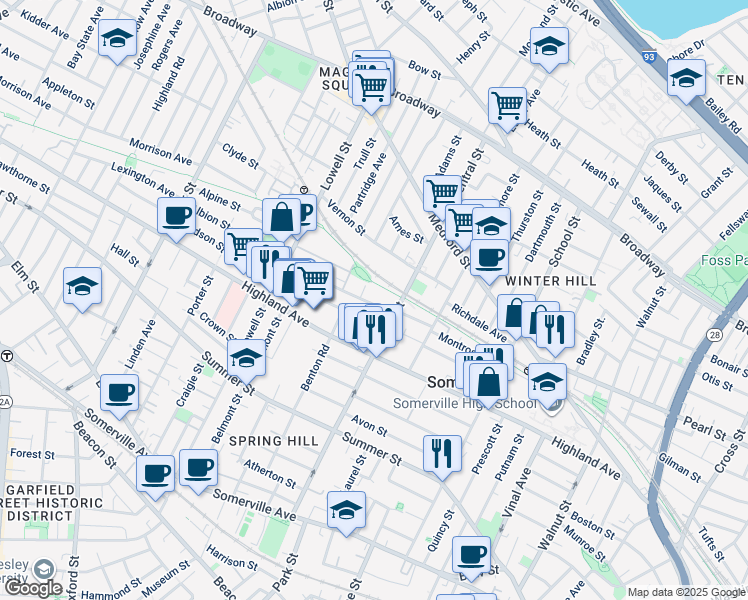The height and width of the screenshot is (600, 748).
Task: Click the coffee cup marker near Linden Ave
Action: pyautogui.click(x=119, y=391)
